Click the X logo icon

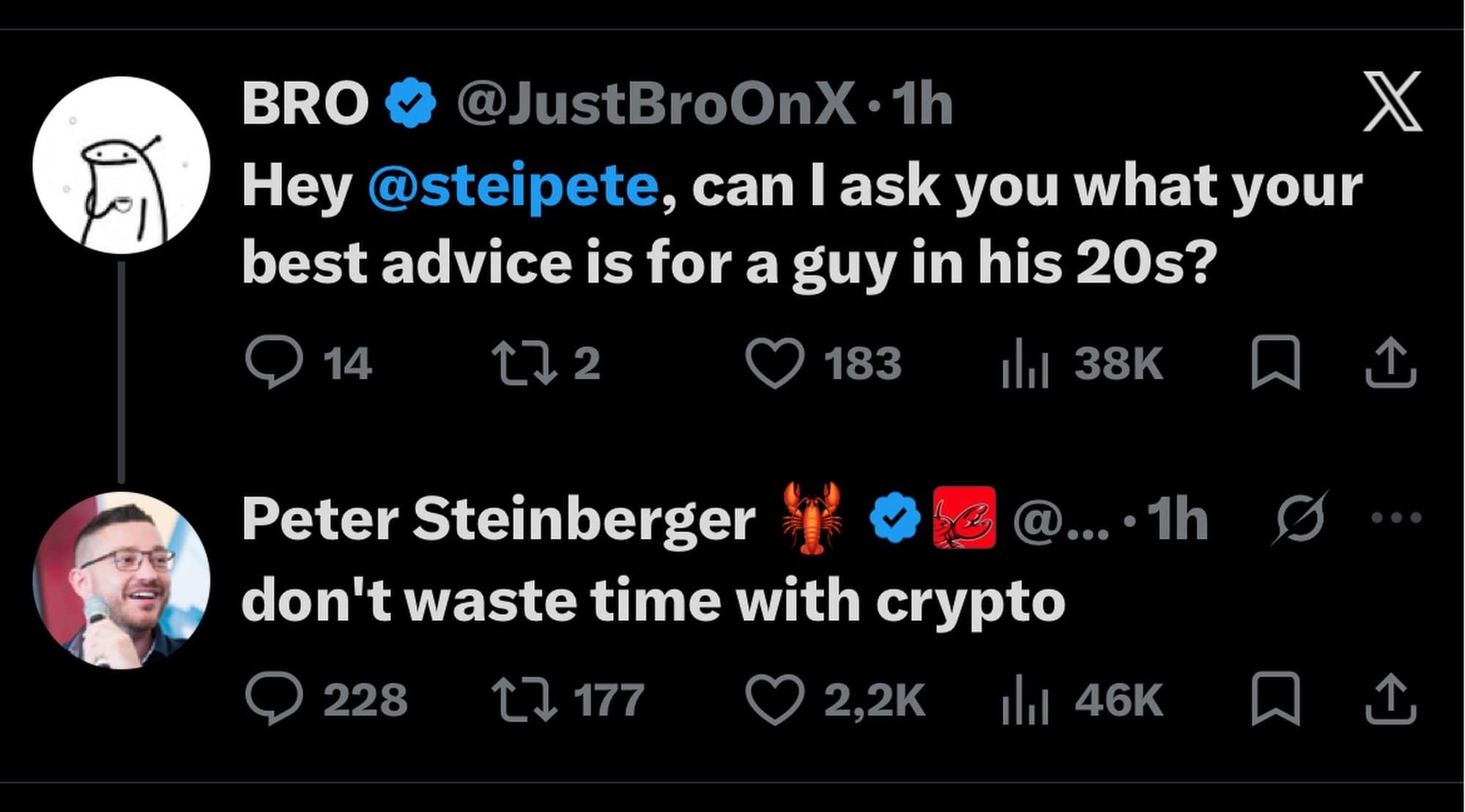[x=1392, y=102]
